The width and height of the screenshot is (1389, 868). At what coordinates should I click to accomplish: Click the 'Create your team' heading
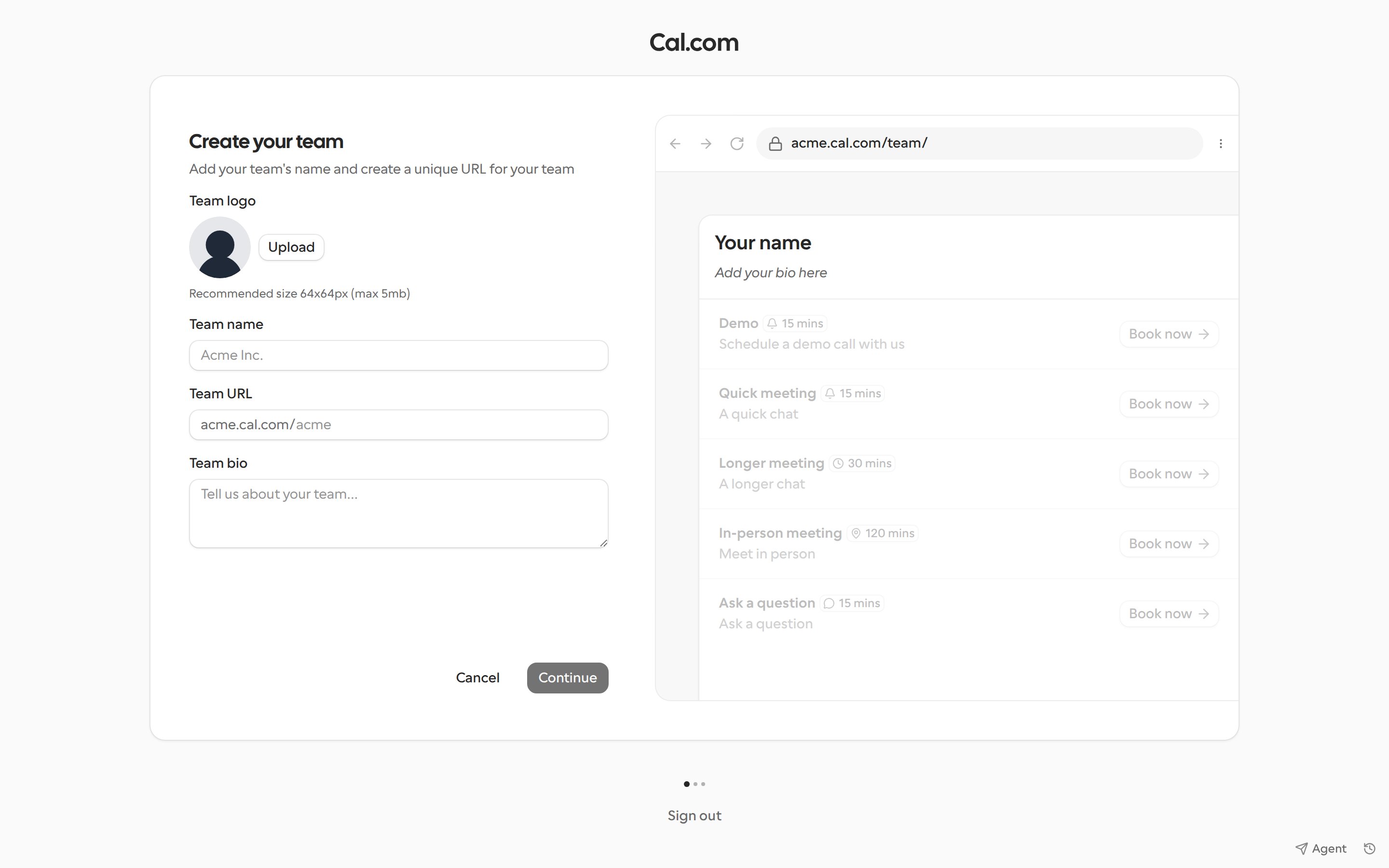click(266, 142)
